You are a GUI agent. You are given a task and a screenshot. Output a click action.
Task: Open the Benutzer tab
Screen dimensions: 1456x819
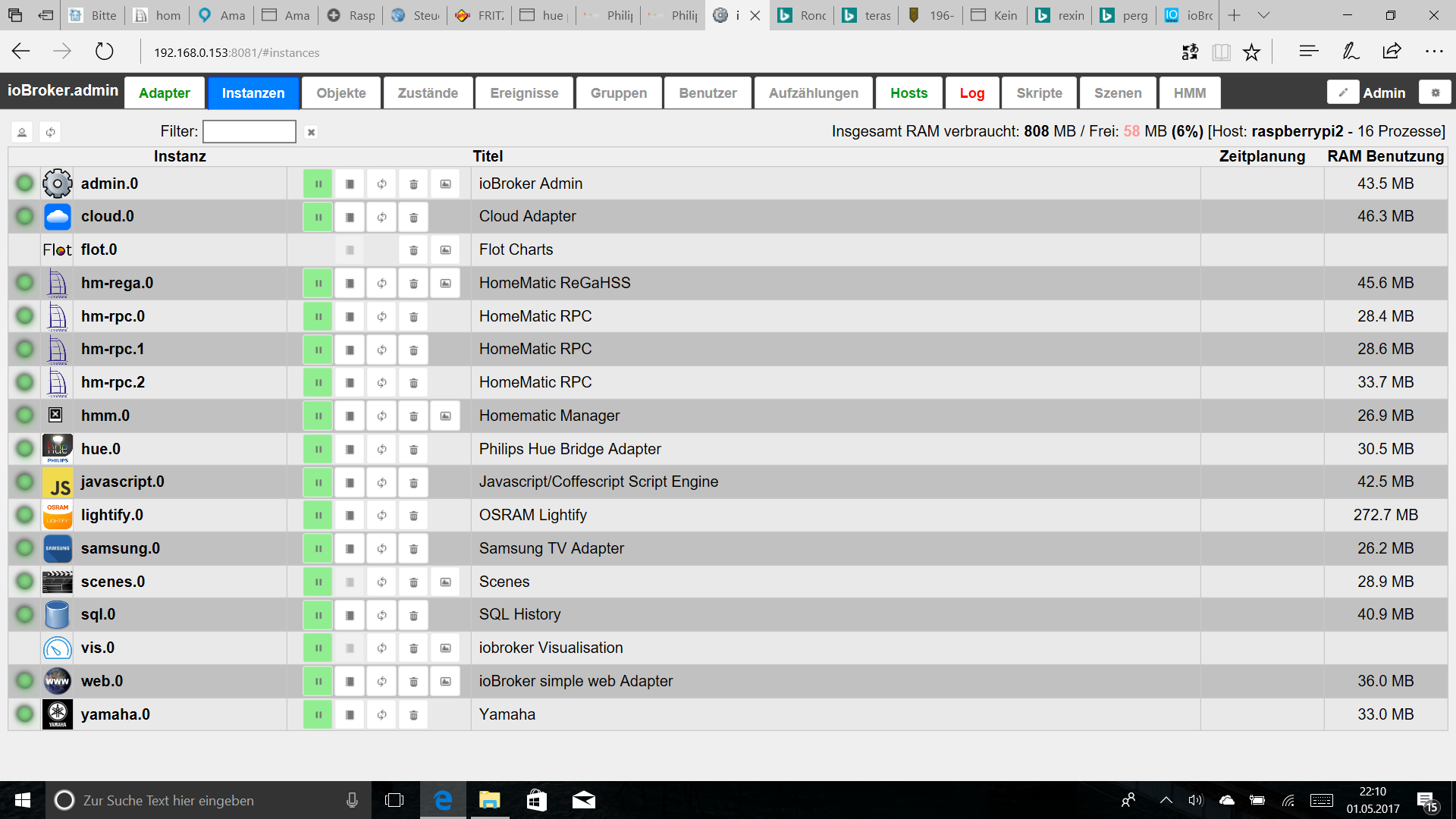click(x=708, y=93)
